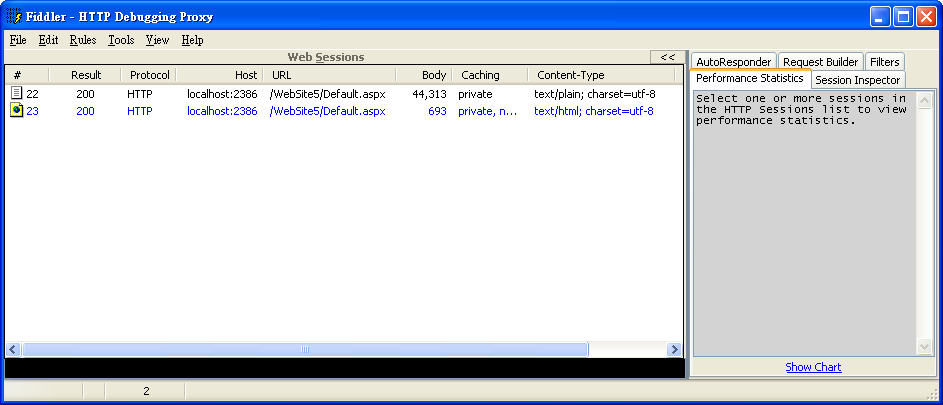Select the body size 693 cell

pyautogui.click(x=437, y=111)
